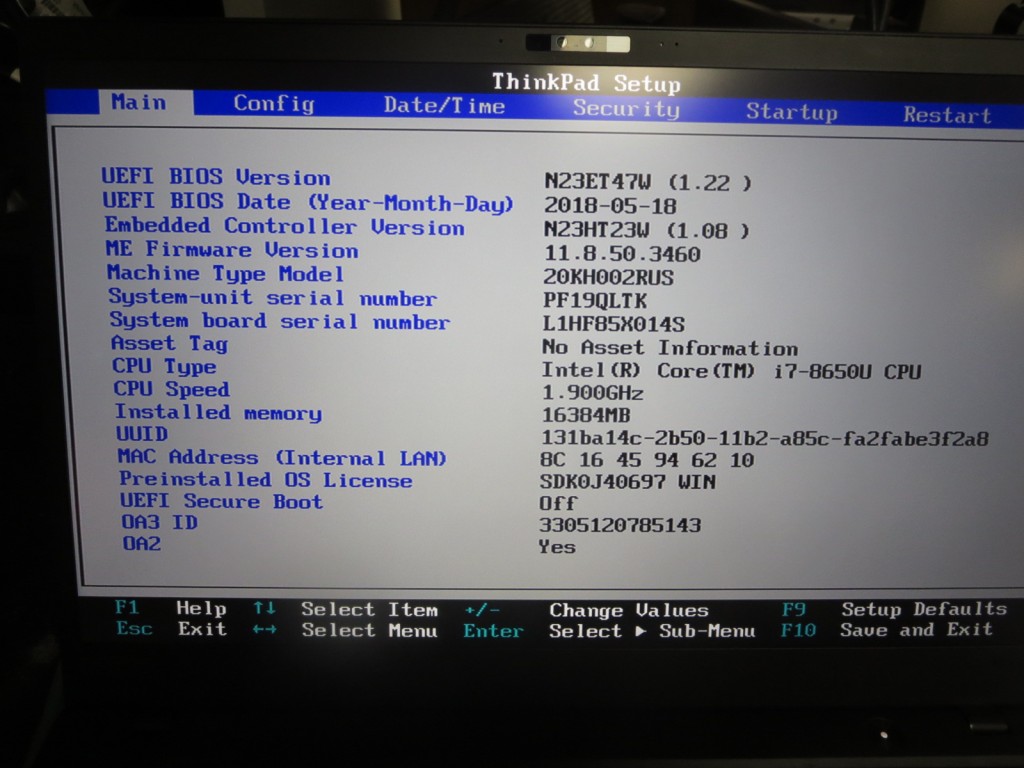Select the Secure Boot value Off
Screen dimensions: 1024x768
click(558, 504)
